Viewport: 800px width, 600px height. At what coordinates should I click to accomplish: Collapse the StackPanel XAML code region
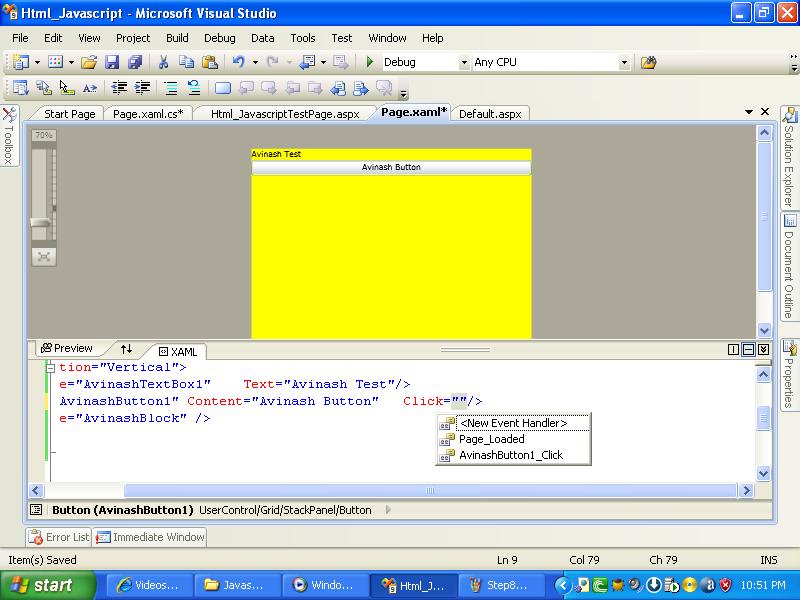click(x=50, y=367)
